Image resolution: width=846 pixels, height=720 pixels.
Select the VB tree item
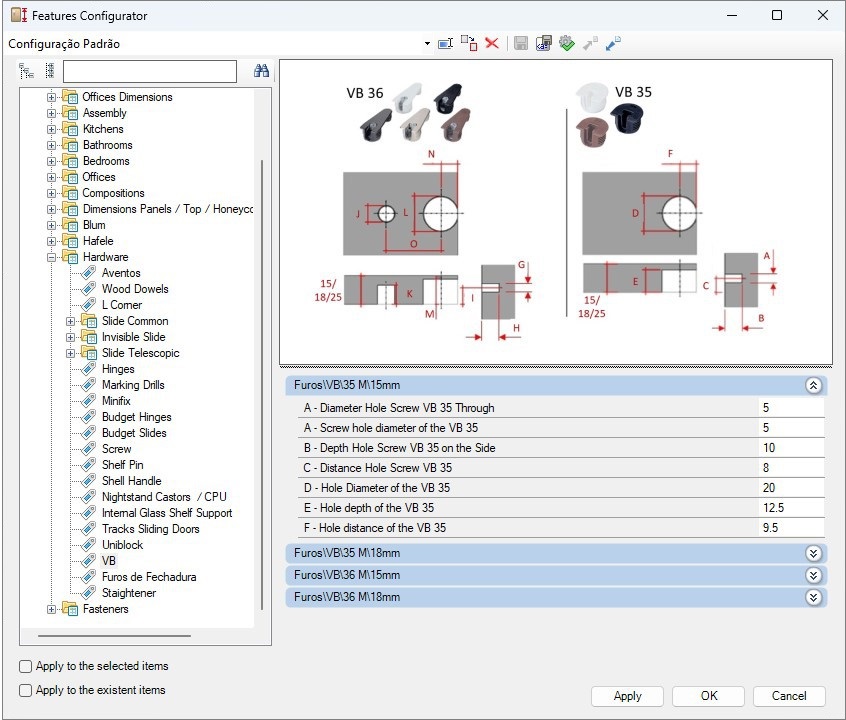[x=108, y=561]
